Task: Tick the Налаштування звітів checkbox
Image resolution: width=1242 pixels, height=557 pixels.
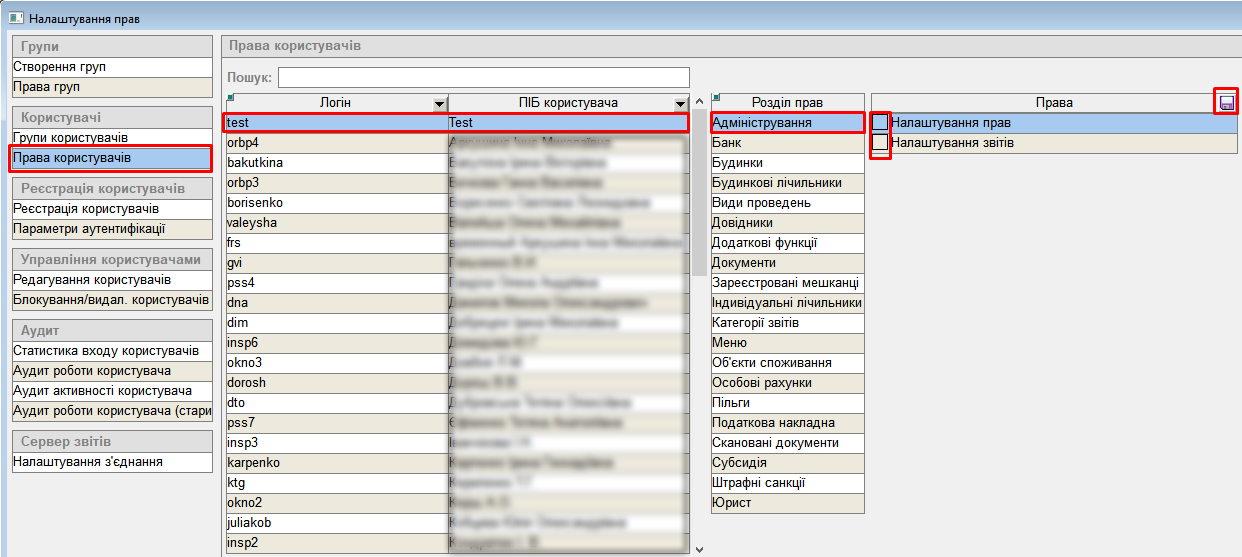Action: click(x=880, y=143)
